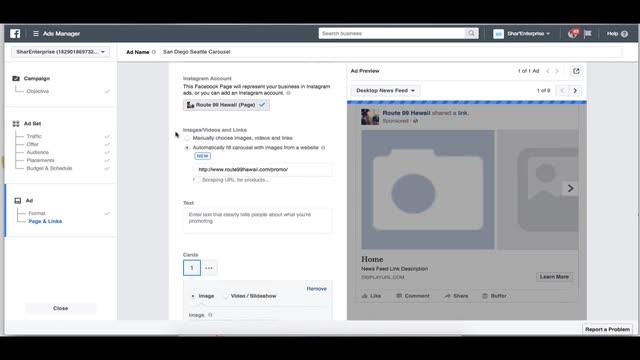The image size is (640, 360).
Task: Go to Traffic in the Ad Set tree
Action: [x=34, y=136]
